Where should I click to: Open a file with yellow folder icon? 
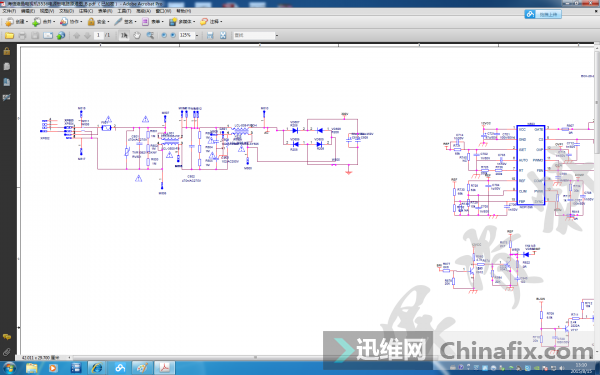(x=9, y=35)
